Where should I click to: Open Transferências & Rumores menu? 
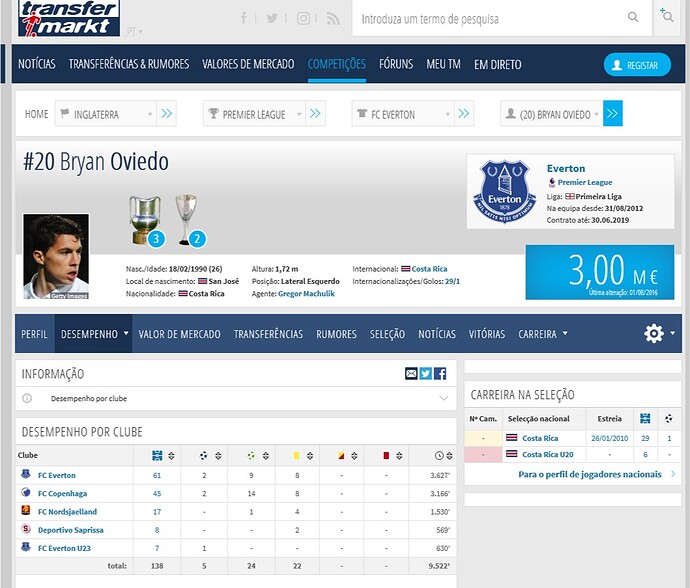coord(129,64)
